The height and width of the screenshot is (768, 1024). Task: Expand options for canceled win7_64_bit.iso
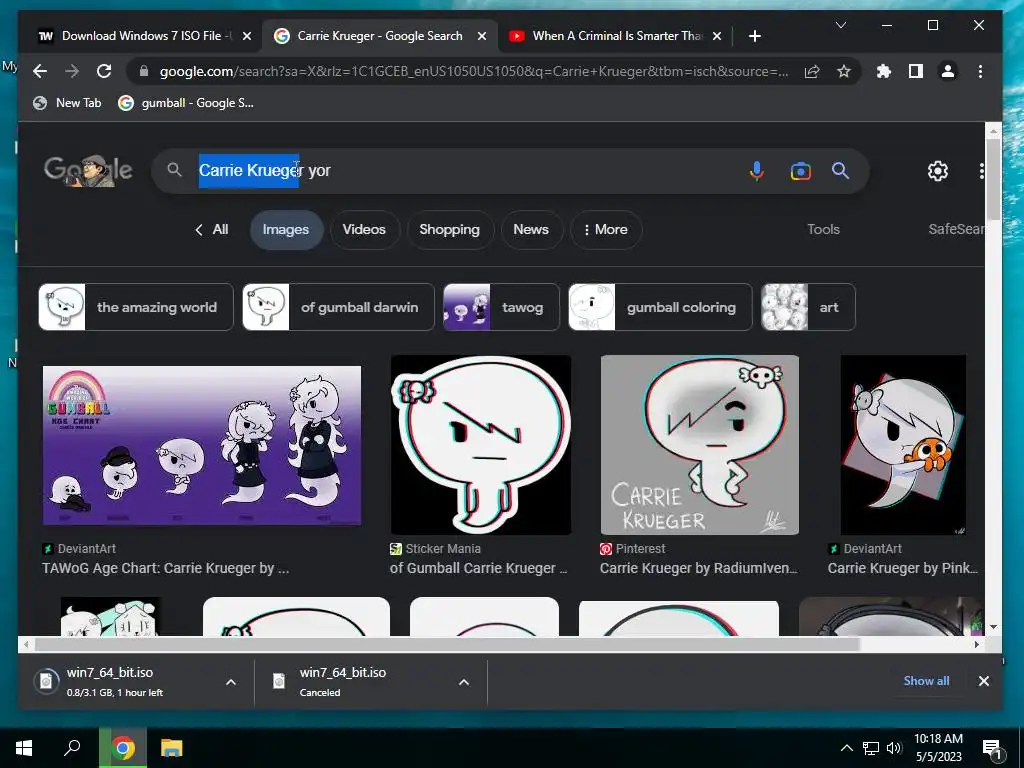464,682
